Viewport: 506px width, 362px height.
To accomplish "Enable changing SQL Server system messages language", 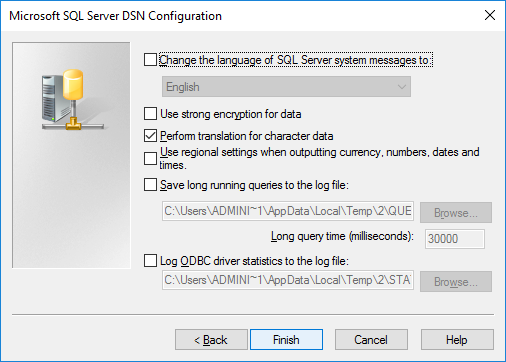I will pyautogui.click(x=150, y=60).
